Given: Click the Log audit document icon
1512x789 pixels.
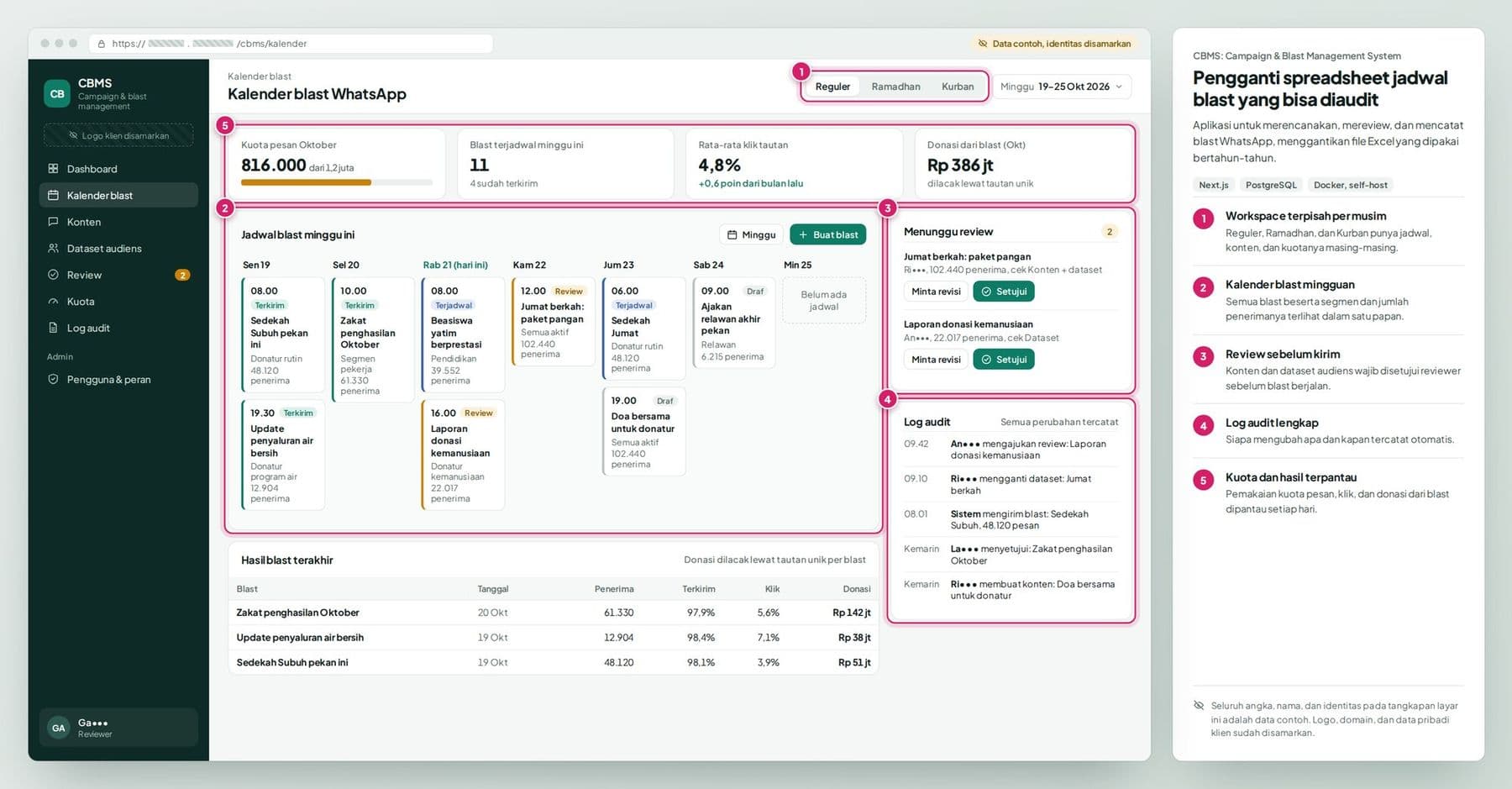Looking at the screenshot, I should [x=53, y=328].
